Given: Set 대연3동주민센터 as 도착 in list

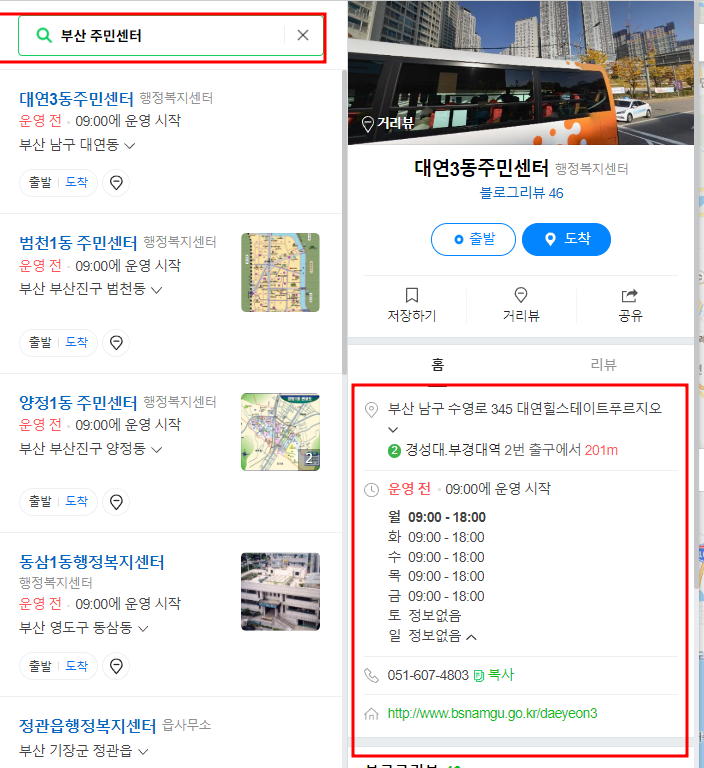Looking at the screenshot, I should [76, 182].
